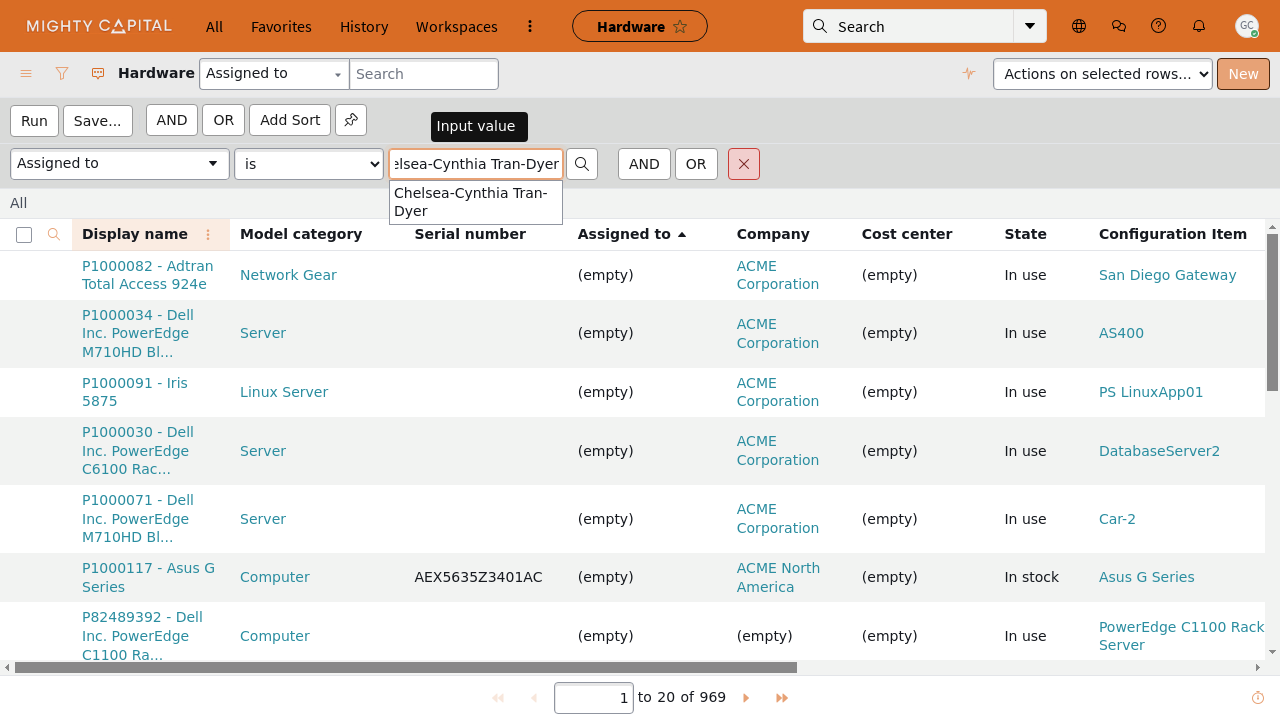
Task: Click the global search magnifier icon
Action: tap(820, 27)
